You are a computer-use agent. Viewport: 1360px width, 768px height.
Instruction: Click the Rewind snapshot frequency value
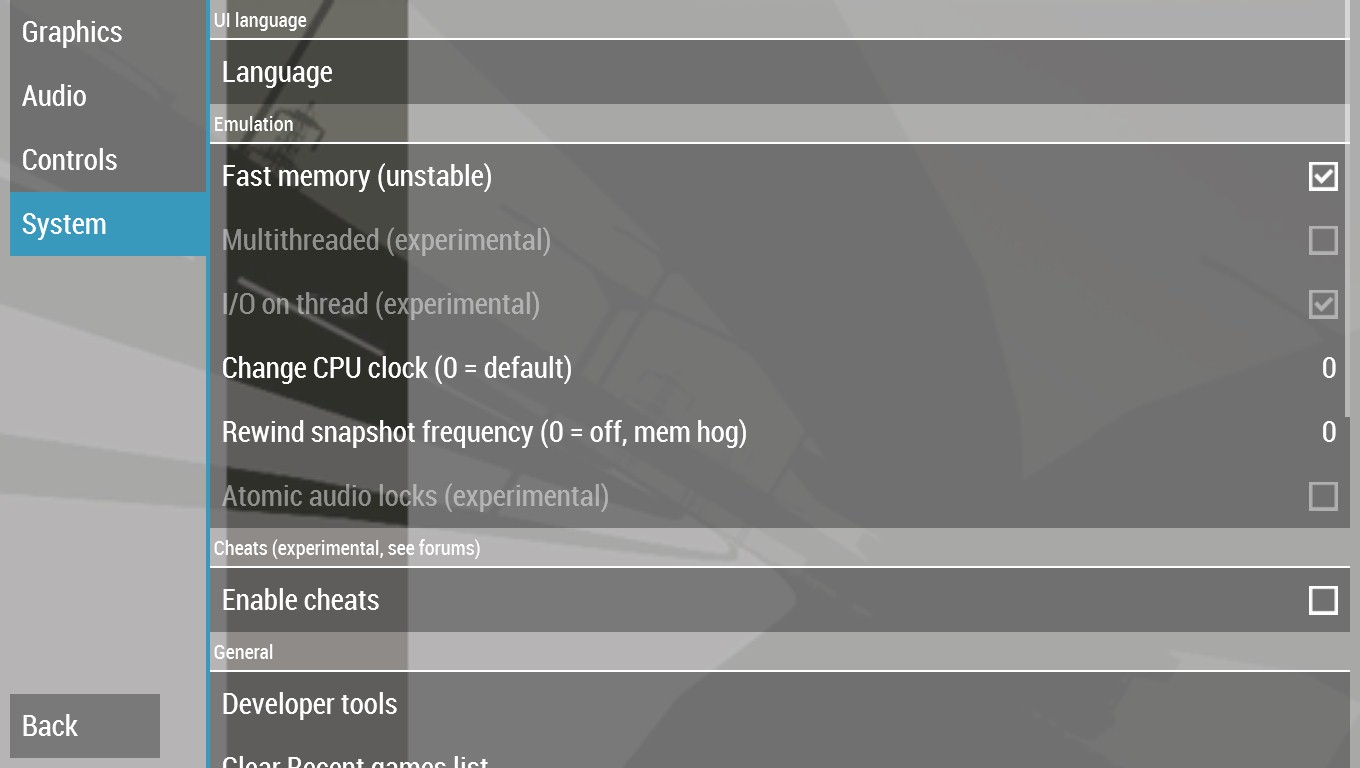click(x=1328, y=432)
